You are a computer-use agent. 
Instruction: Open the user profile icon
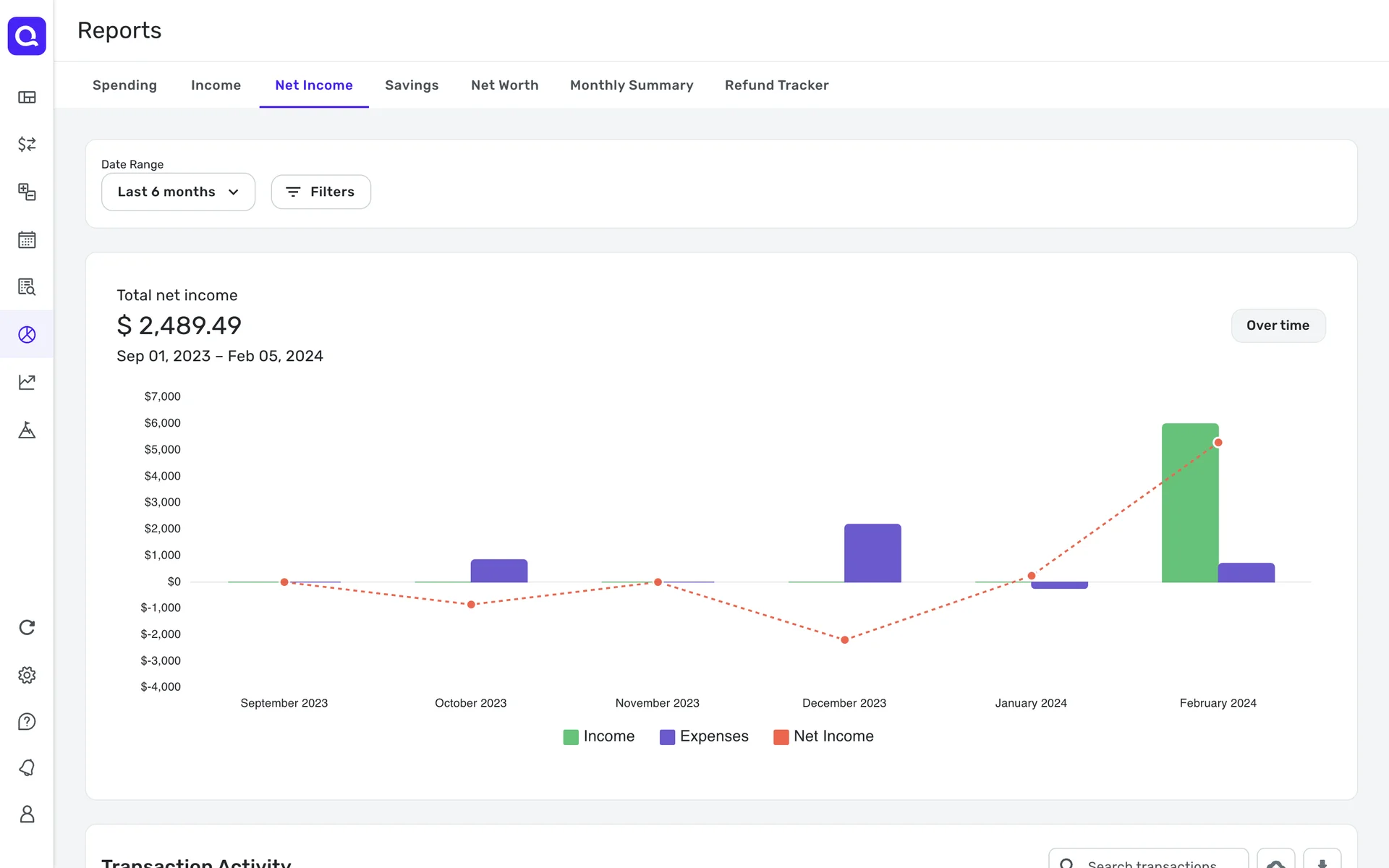(27, 814)
